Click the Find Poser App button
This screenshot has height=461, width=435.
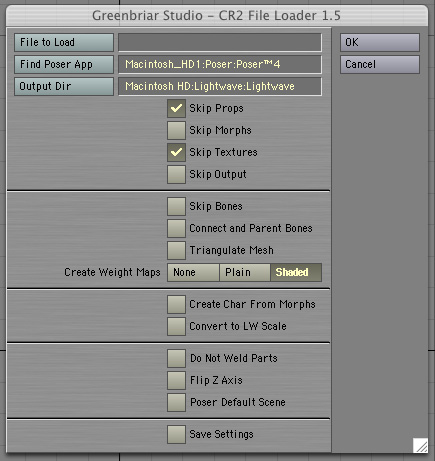point(64,64)
